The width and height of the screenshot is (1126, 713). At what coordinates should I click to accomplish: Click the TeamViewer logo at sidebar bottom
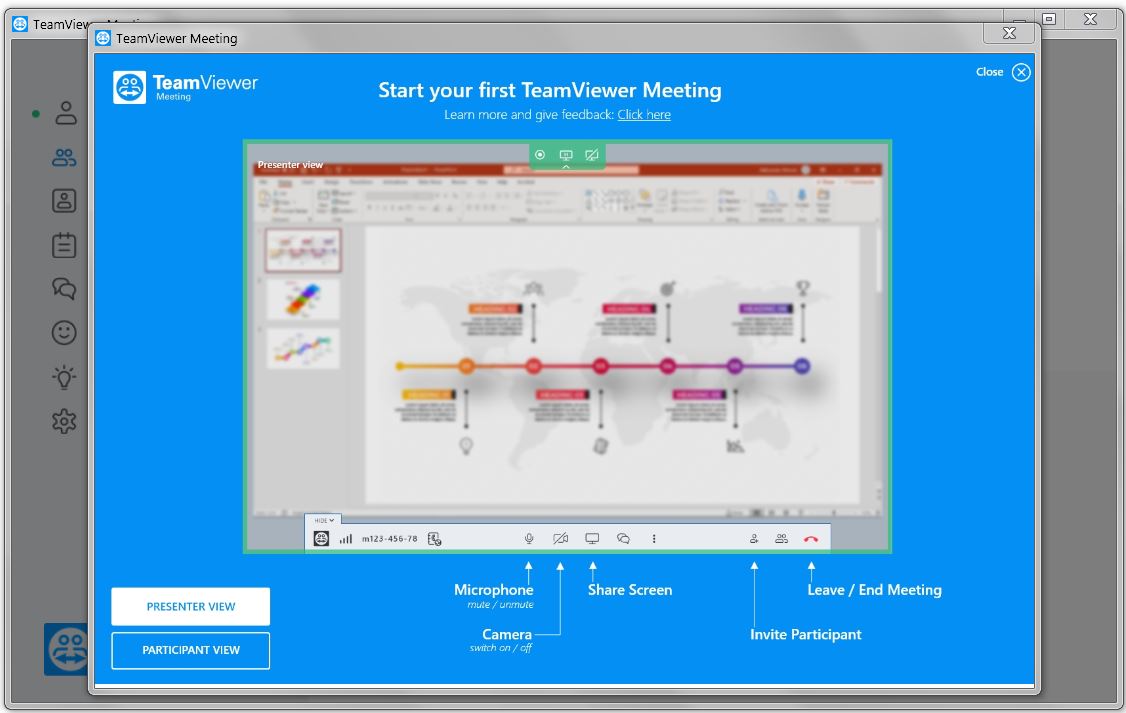pos(66,649)
